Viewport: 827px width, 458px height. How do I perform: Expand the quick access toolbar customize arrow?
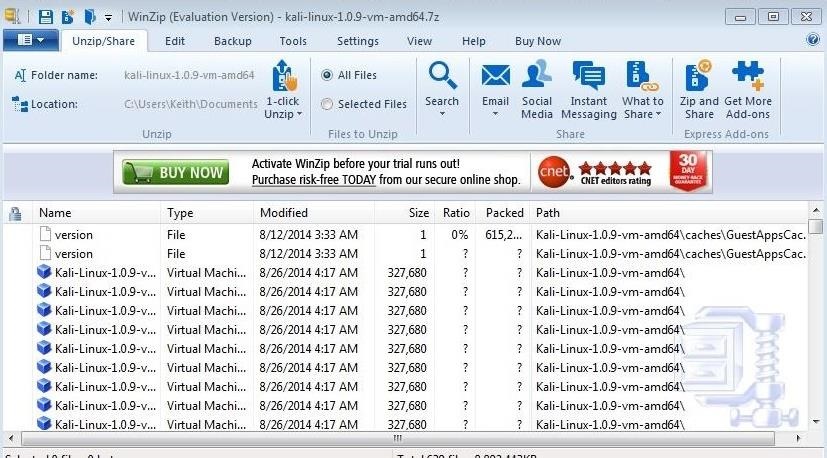[108, 18]
